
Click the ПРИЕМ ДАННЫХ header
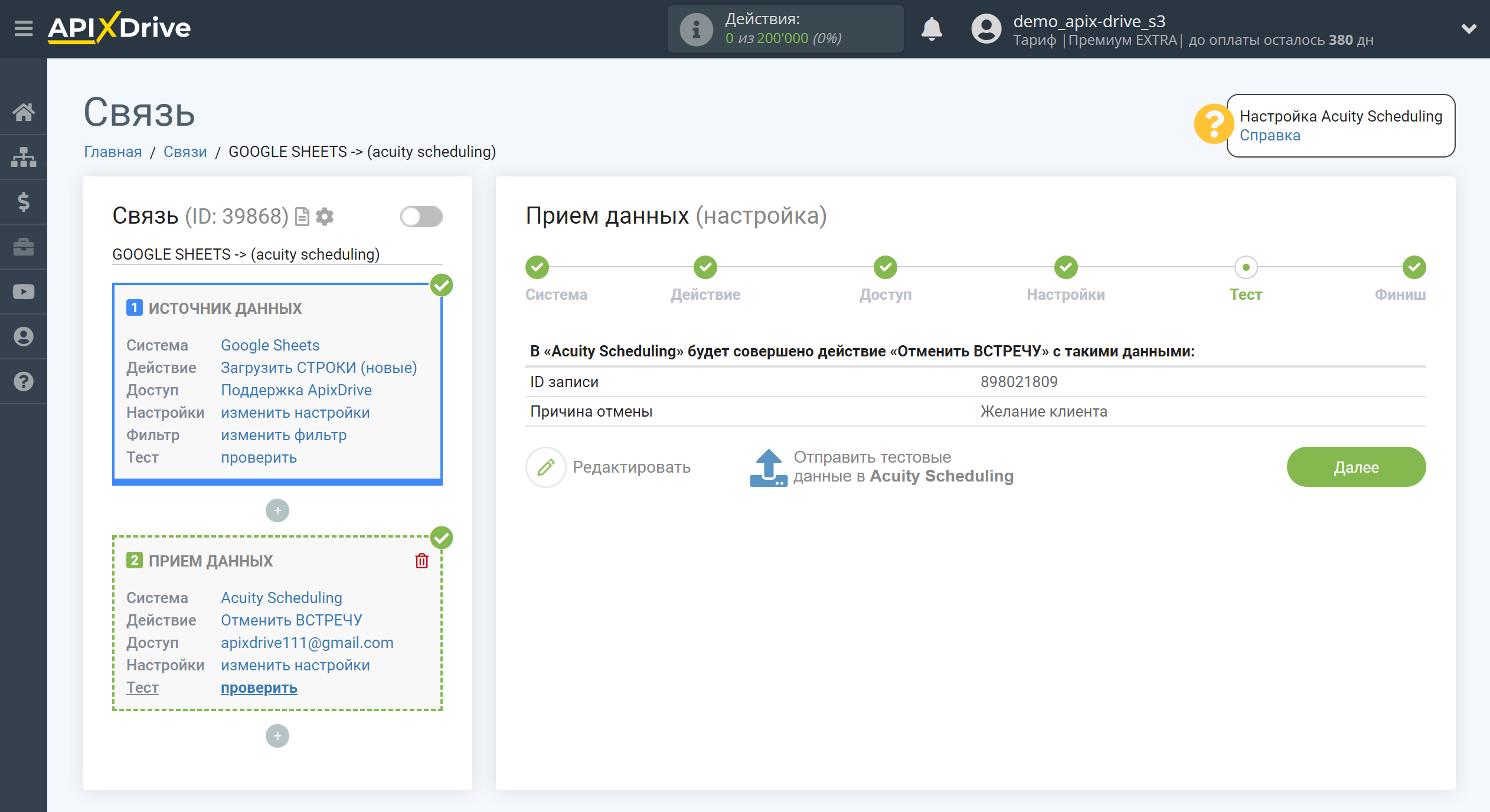coord(211,561)
